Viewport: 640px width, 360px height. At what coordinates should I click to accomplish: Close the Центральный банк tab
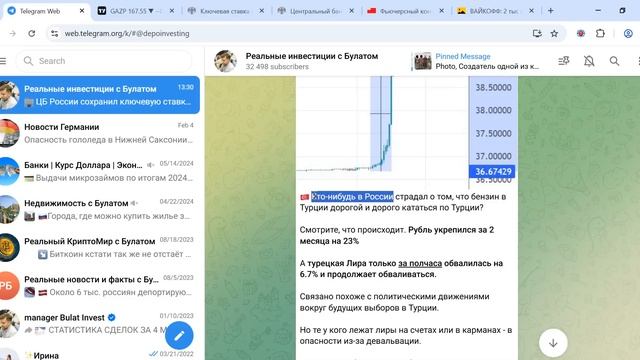351,11
